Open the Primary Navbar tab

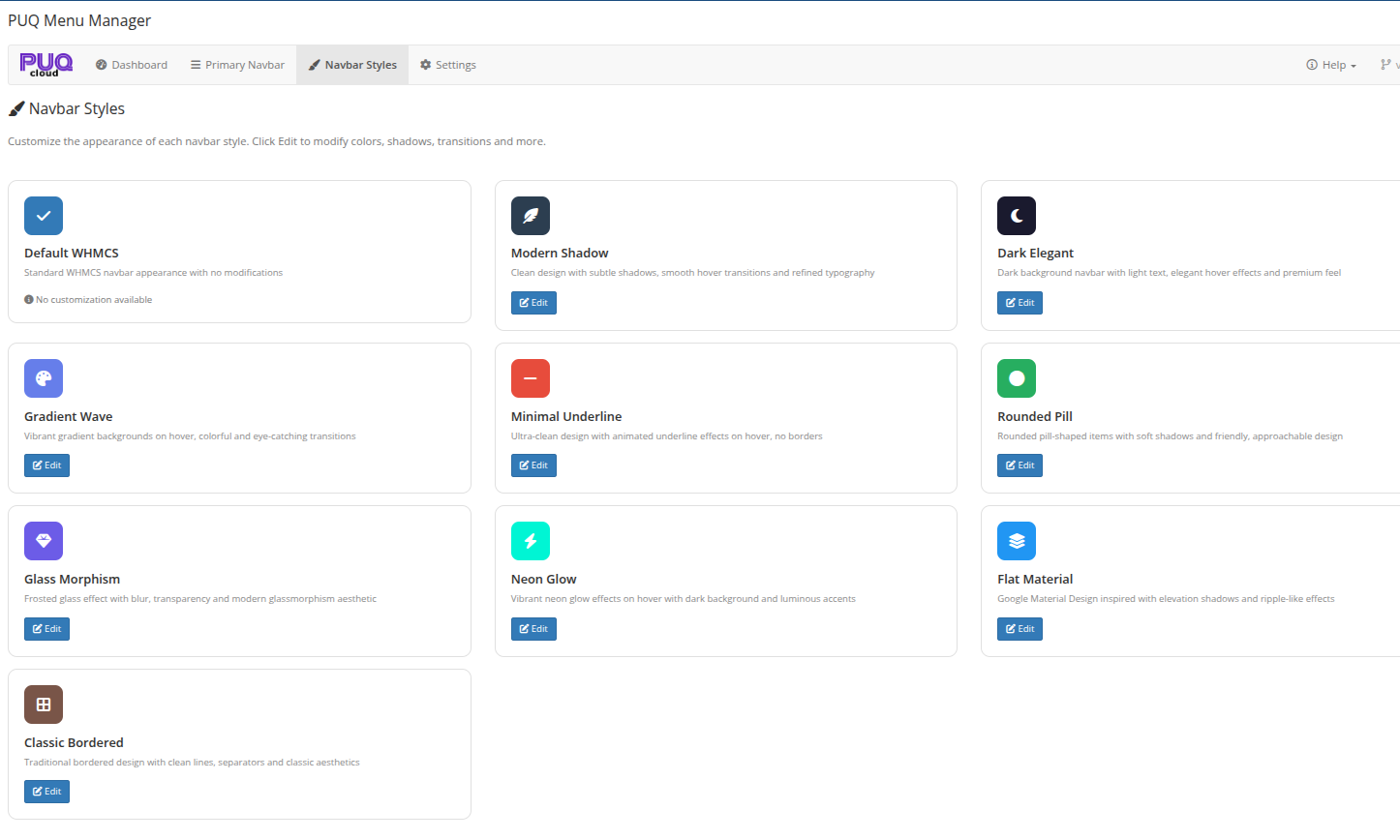click(x=236, y=64)
